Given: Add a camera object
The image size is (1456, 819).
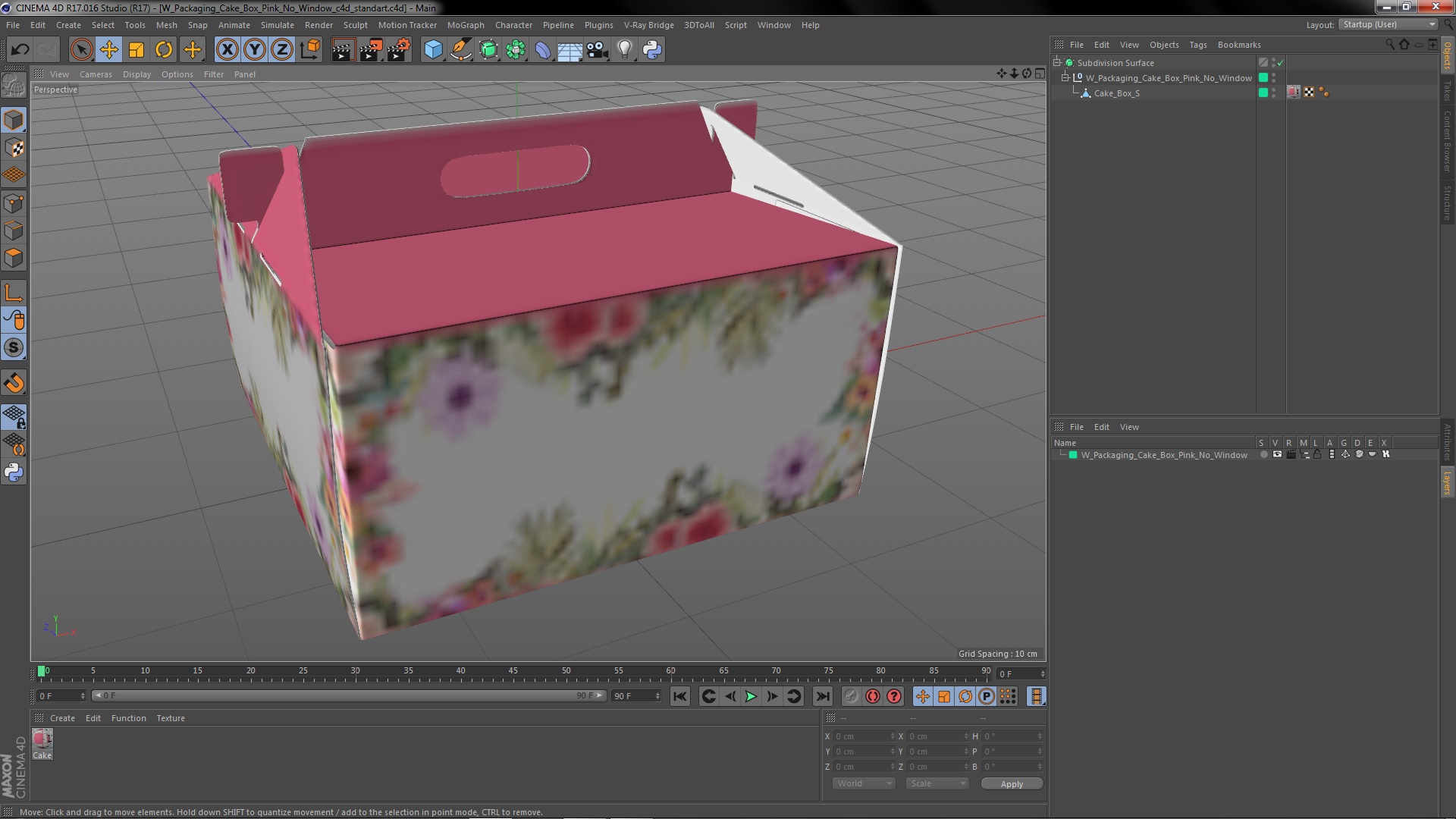Looking at the screenshot, I should tap(598, 50).
